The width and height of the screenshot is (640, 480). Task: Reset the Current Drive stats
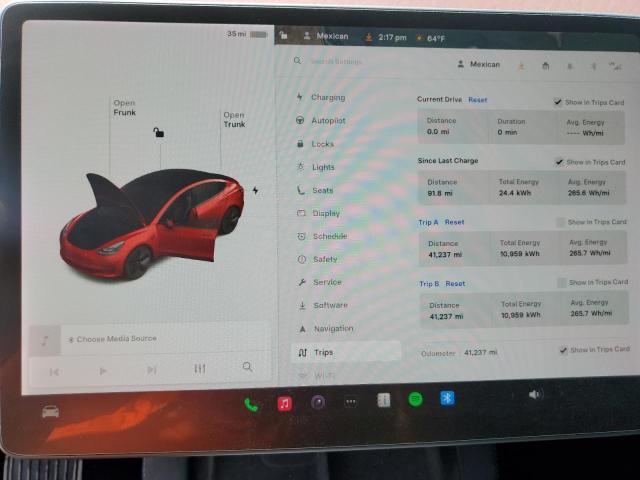(478, 100)
